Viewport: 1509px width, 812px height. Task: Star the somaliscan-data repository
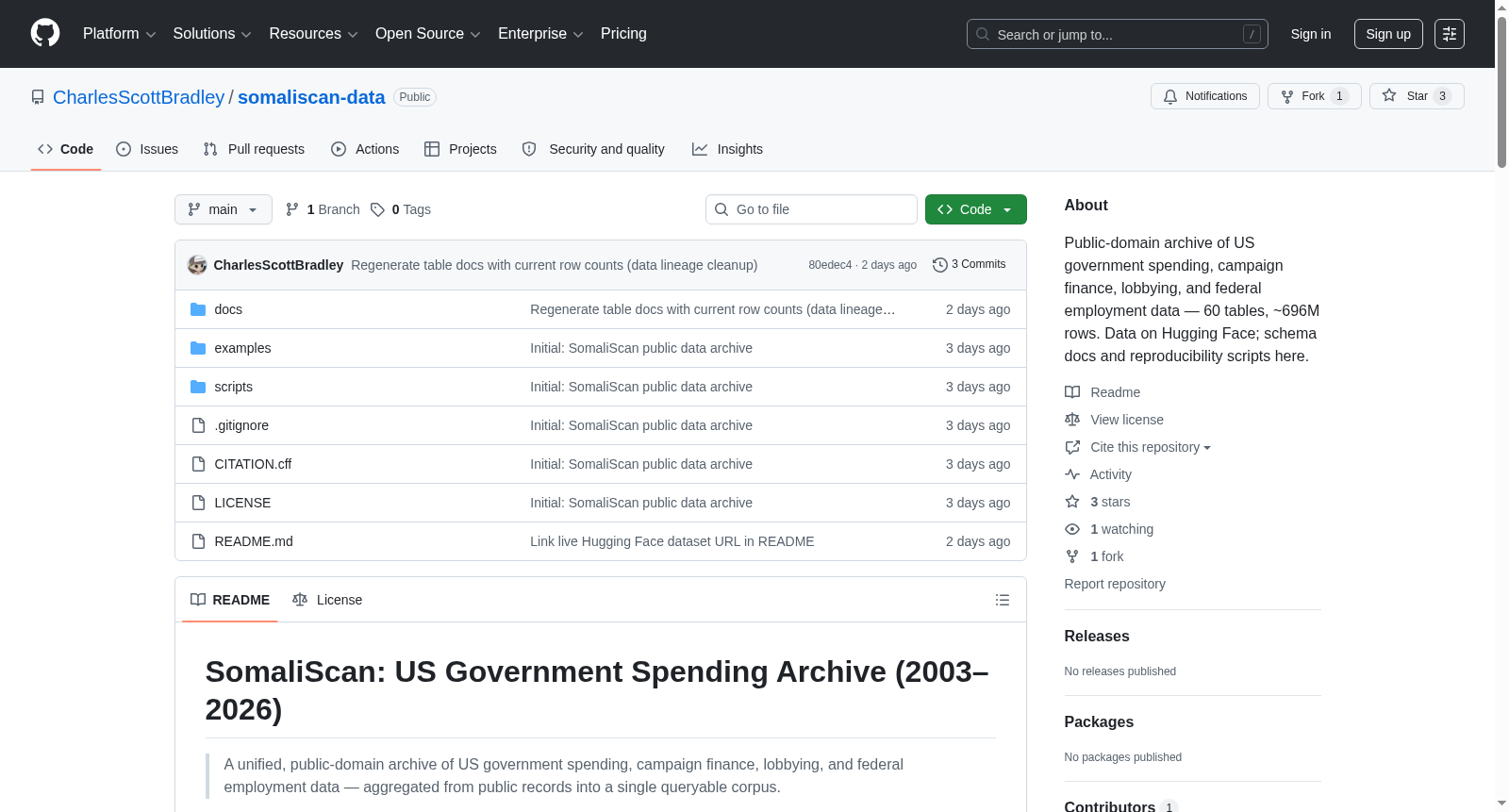[x=1417, y=96]
